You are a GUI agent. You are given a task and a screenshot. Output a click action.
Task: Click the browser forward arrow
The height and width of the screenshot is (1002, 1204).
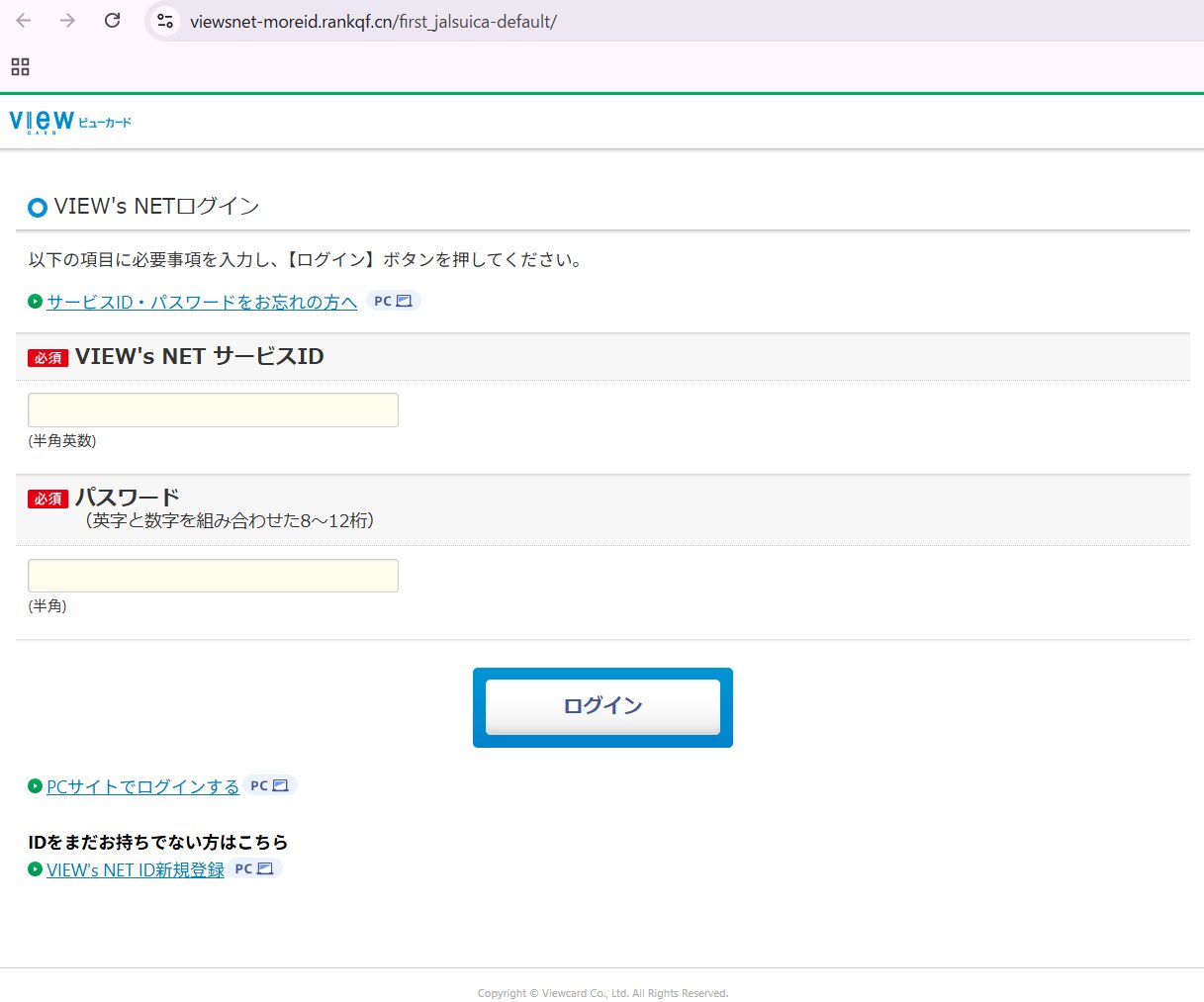67,21
